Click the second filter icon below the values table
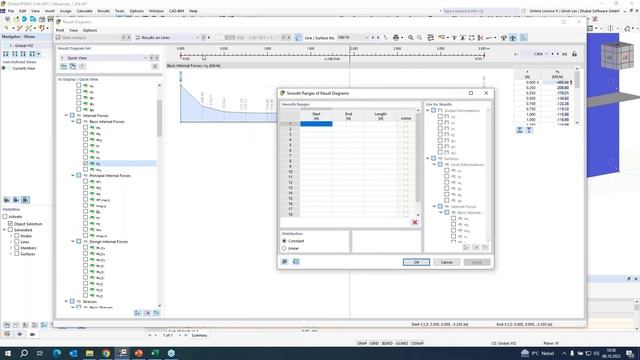The width and height of the screenshot is (640, 360). (529, 130)
